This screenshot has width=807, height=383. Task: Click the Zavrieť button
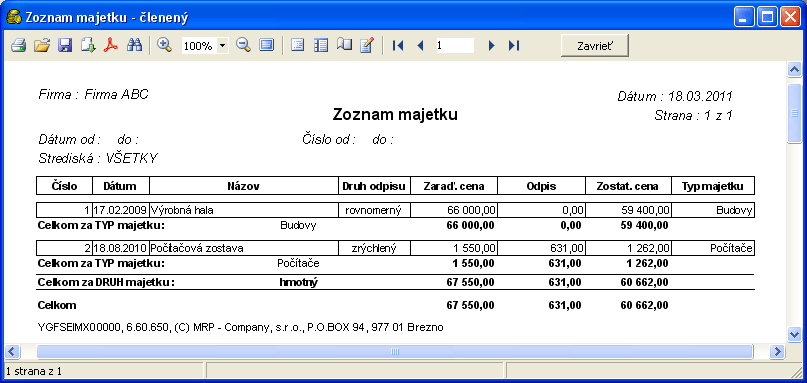pos(594,45)
